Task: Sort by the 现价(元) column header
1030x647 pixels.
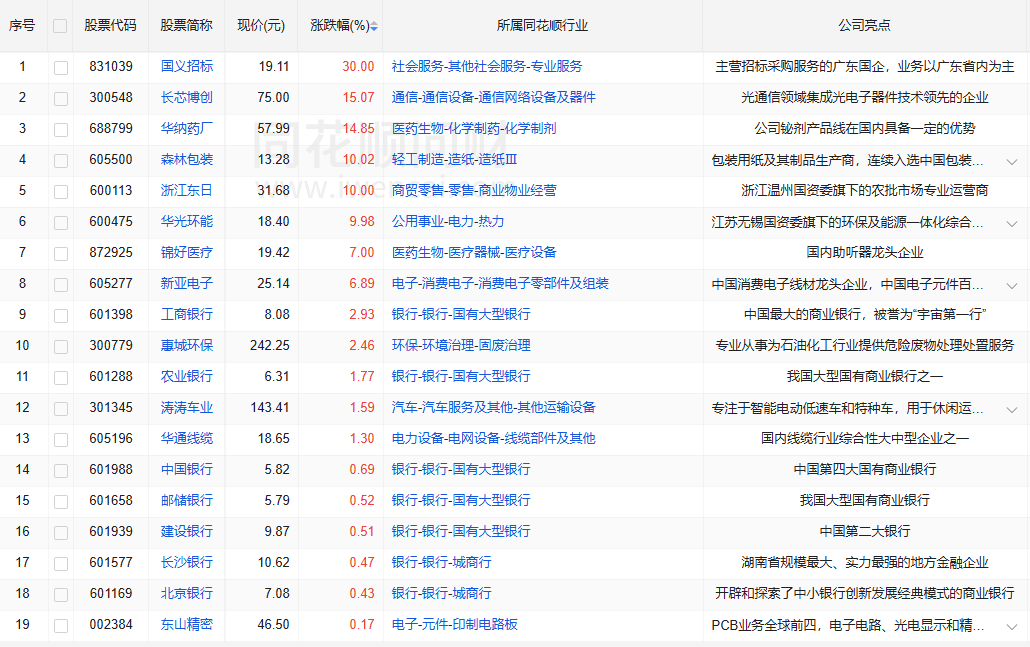Action: [x=261, y=26]
